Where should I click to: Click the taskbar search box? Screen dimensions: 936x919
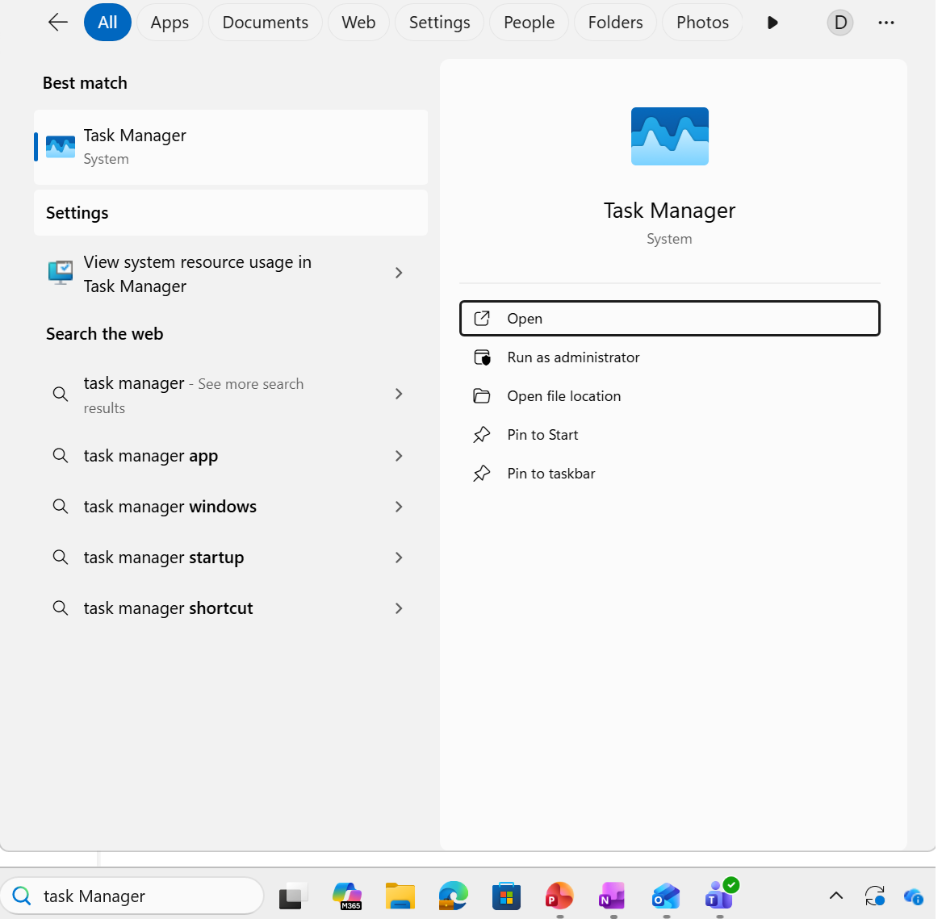tap(132, 896)
